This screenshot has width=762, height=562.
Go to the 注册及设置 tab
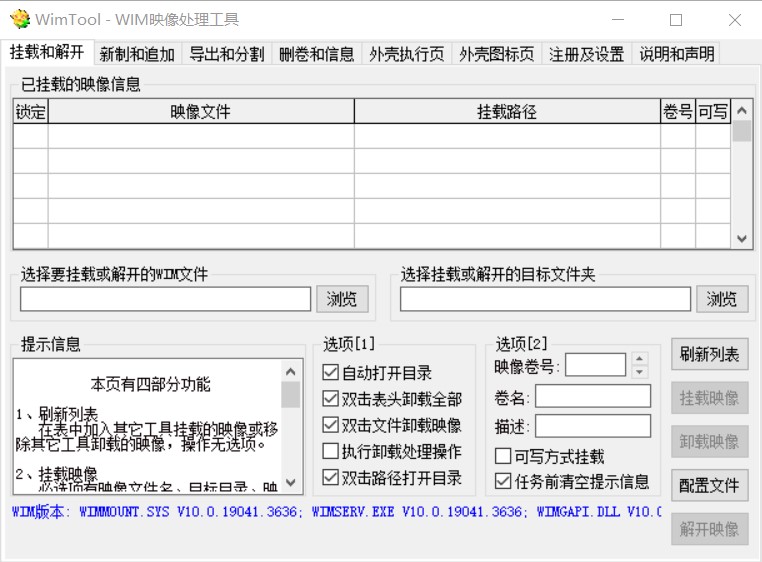pyautogui.click(x=587, y=53)
